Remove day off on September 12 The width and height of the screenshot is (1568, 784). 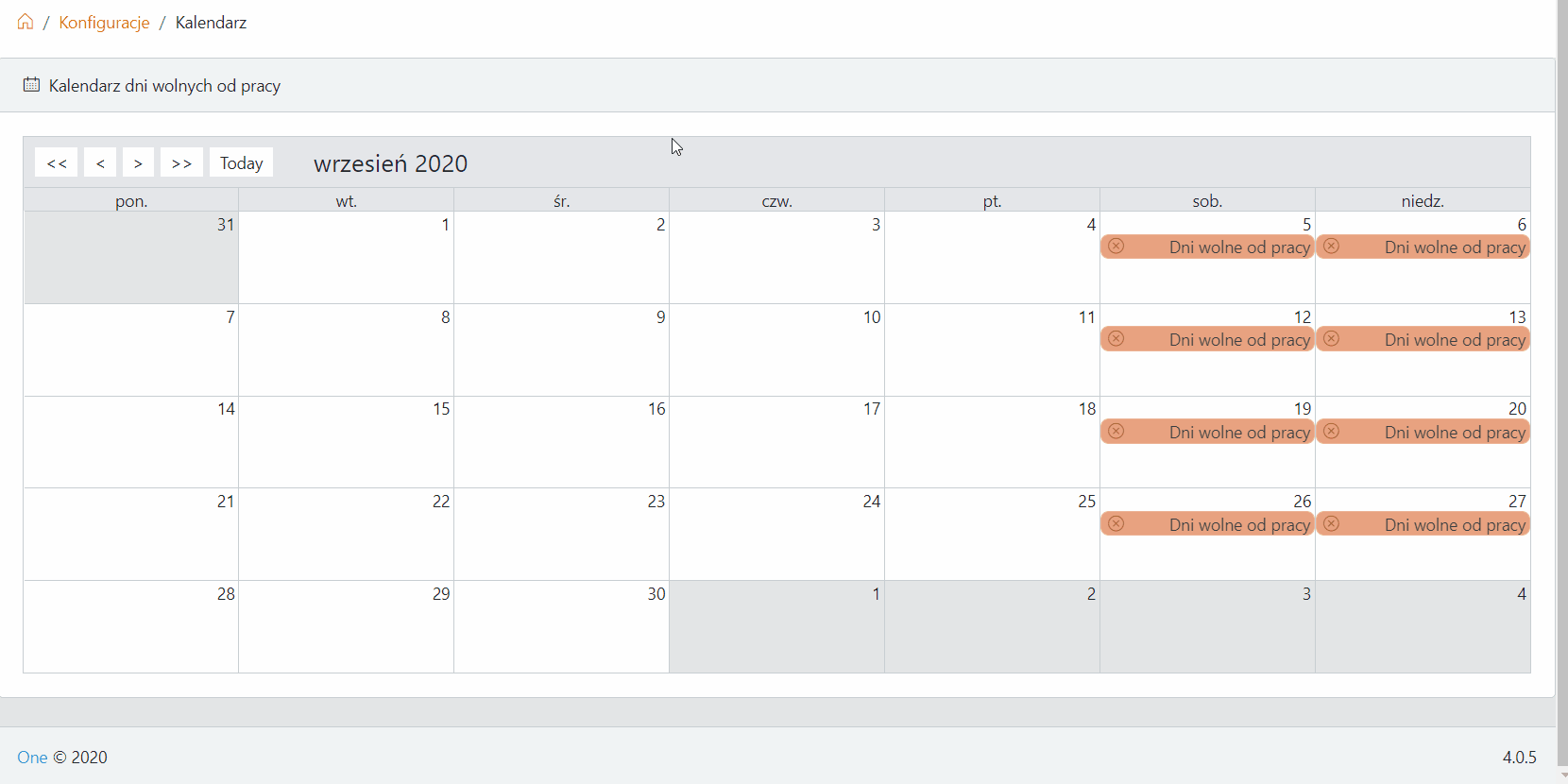[x=1116, y=339]
